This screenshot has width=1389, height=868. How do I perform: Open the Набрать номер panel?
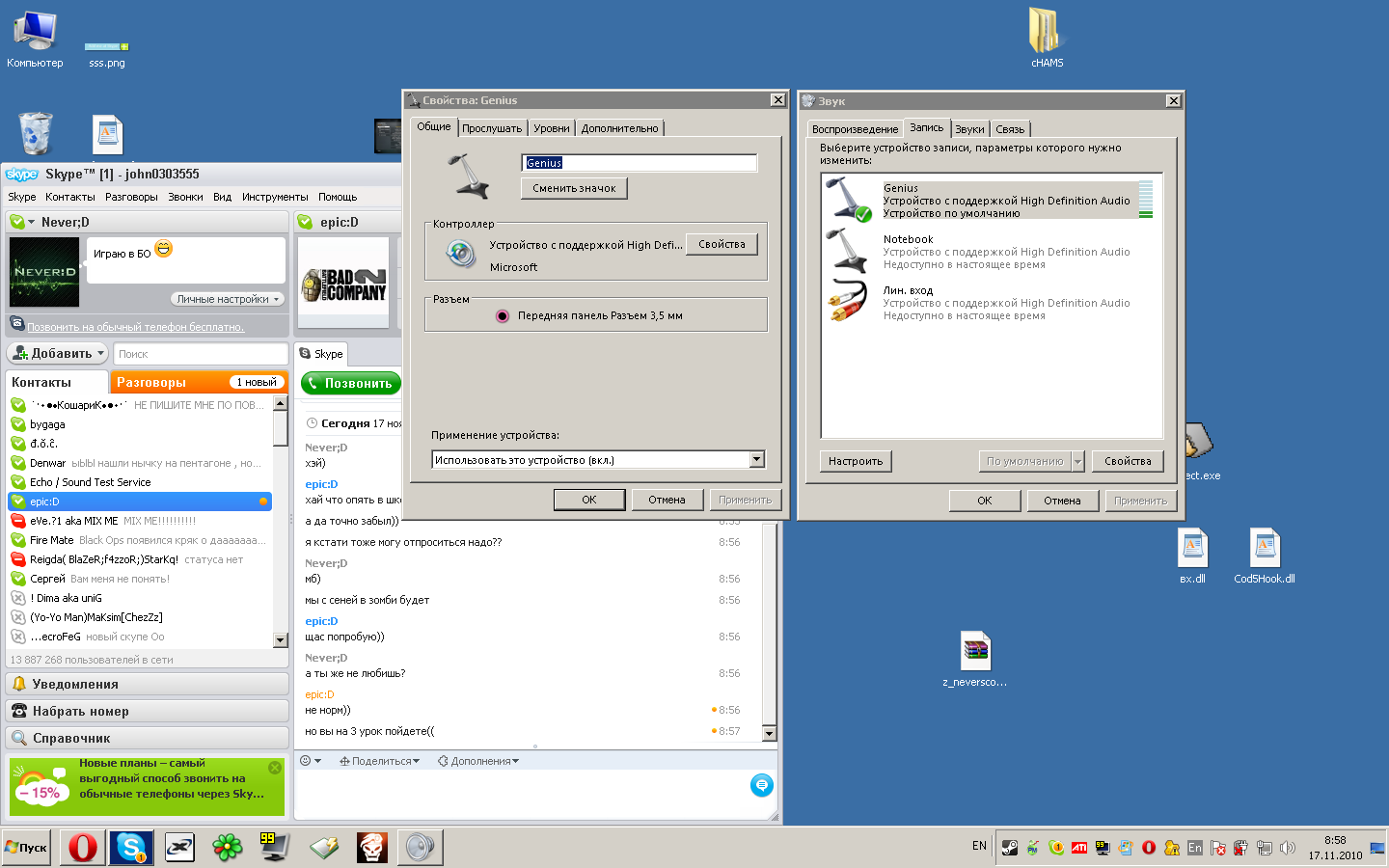pos(148,711)
